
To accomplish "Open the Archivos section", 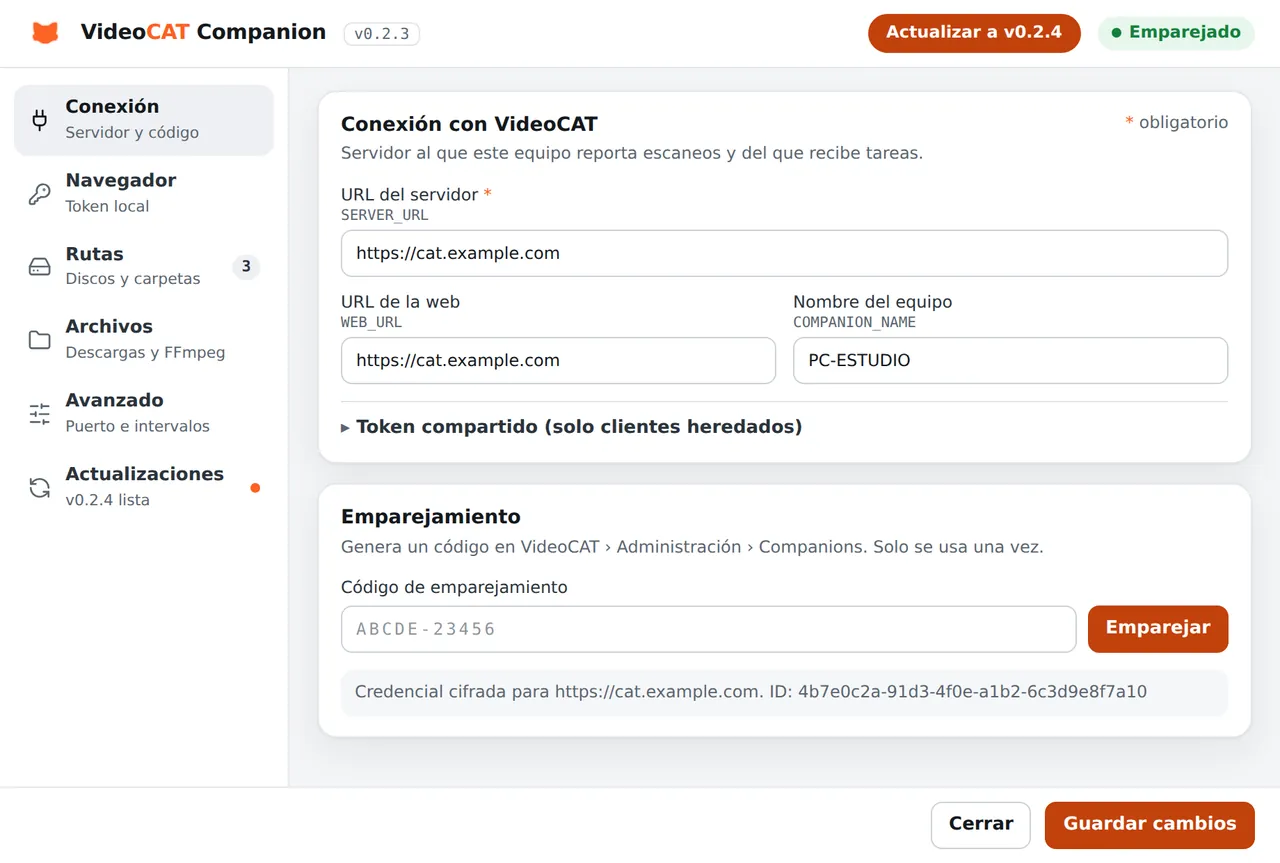I will [144, 340].
